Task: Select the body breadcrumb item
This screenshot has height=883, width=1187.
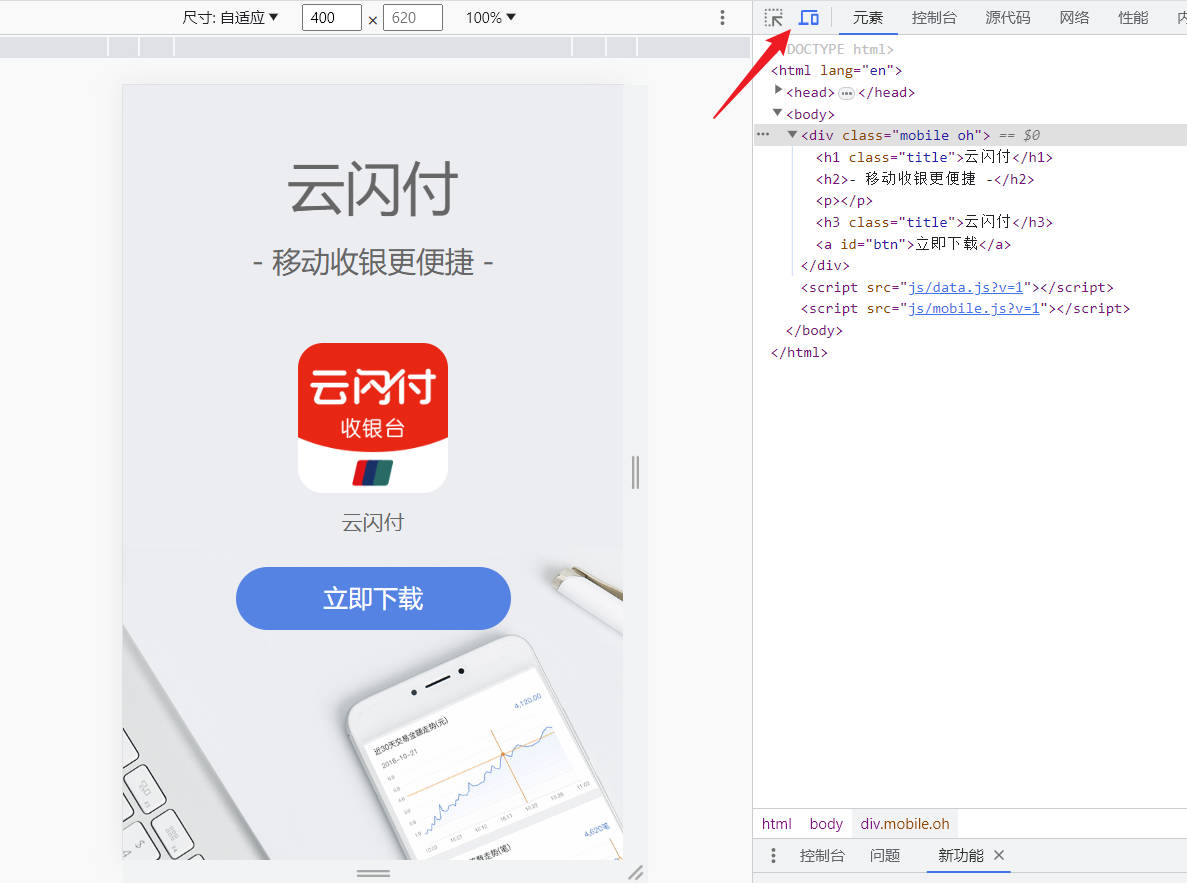Action: 826,823
